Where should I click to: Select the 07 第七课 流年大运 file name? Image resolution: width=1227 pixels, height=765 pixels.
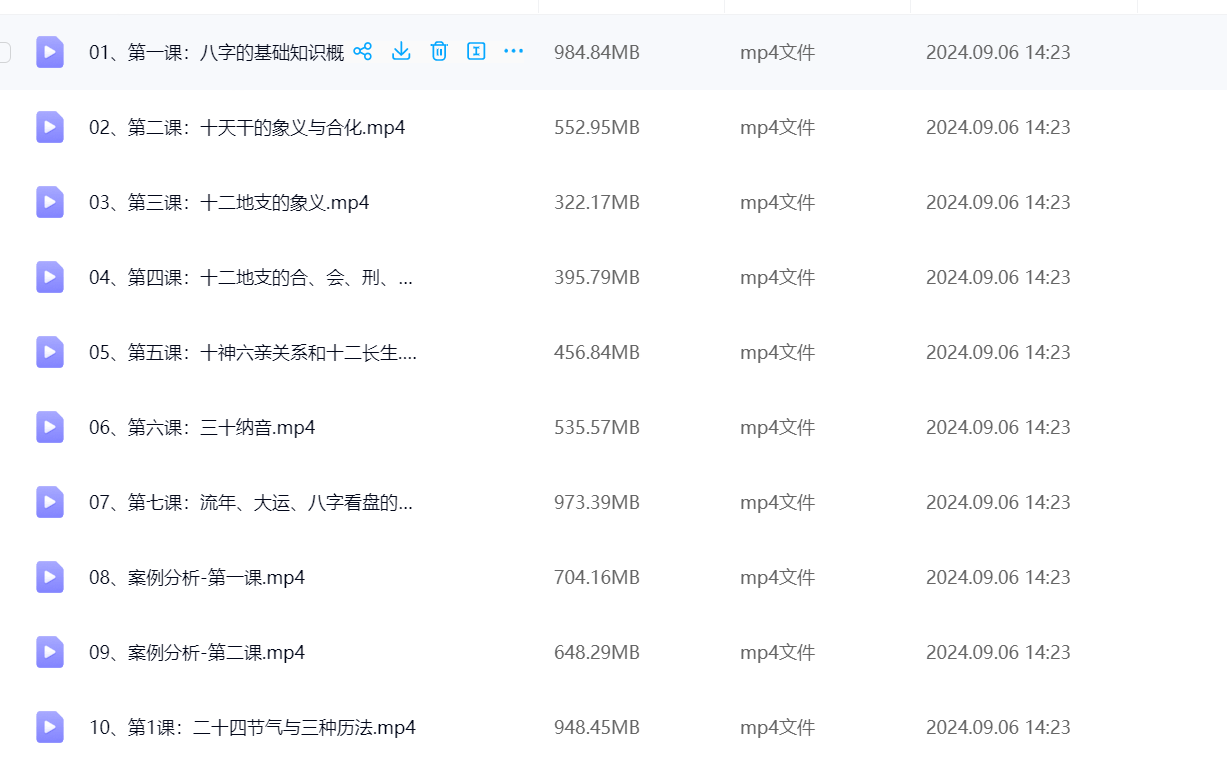point(250,502)
